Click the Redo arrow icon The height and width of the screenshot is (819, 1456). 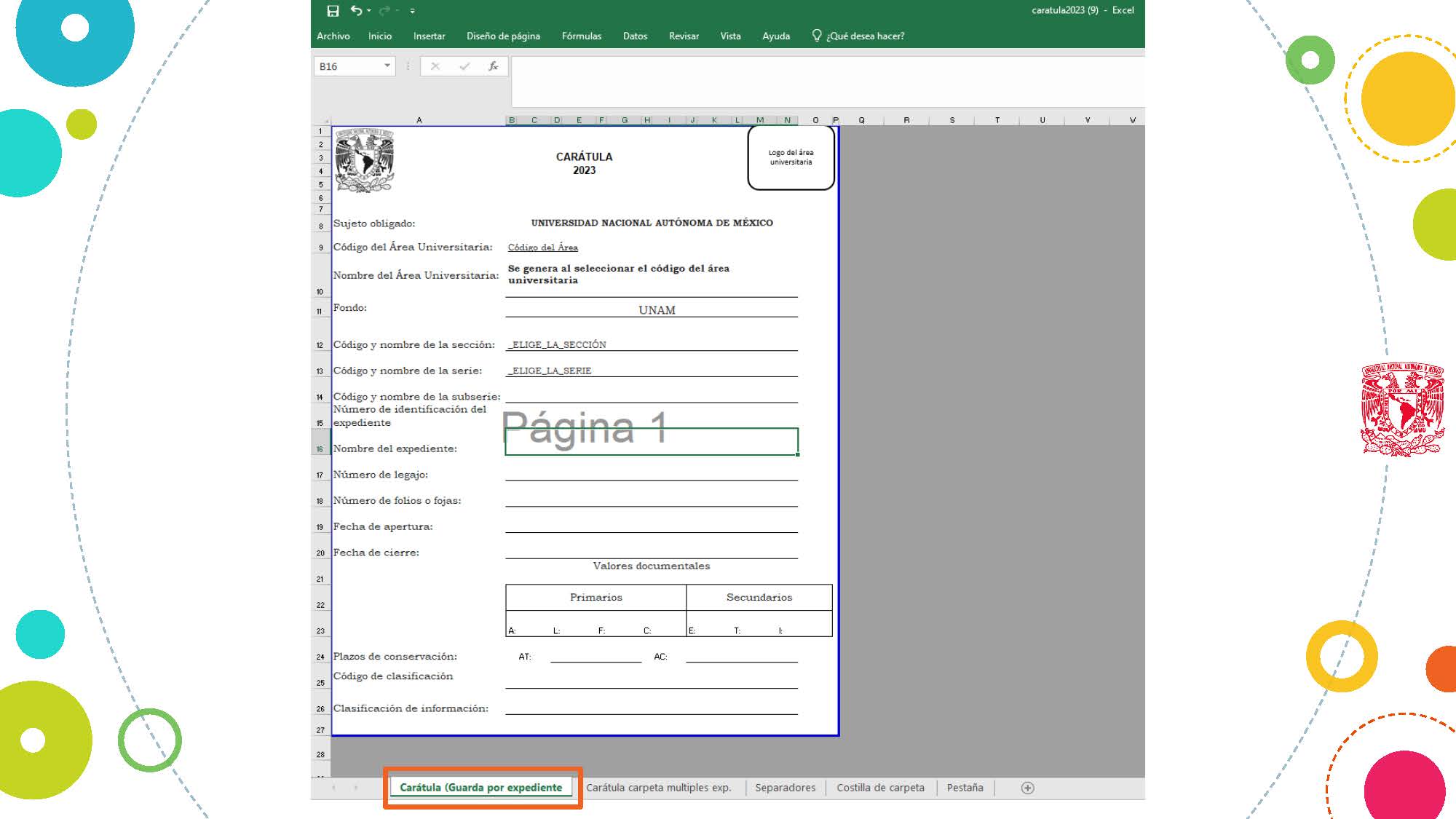384,10
